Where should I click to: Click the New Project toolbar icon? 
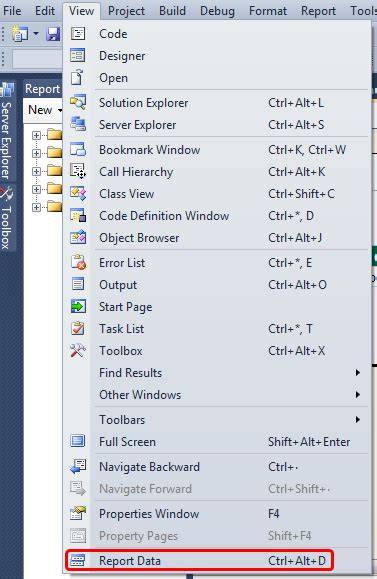click(20, 34)
